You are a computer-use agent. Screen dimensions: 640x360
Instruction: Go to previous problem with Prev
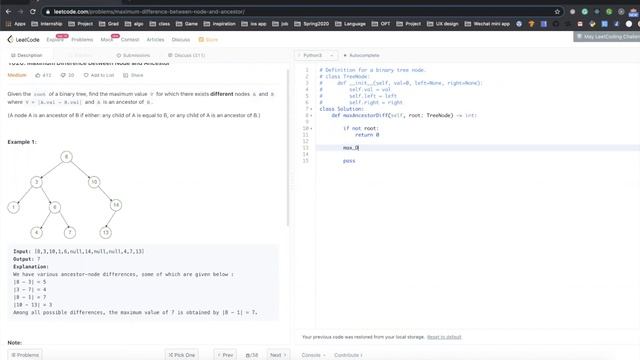pos(225,355)
